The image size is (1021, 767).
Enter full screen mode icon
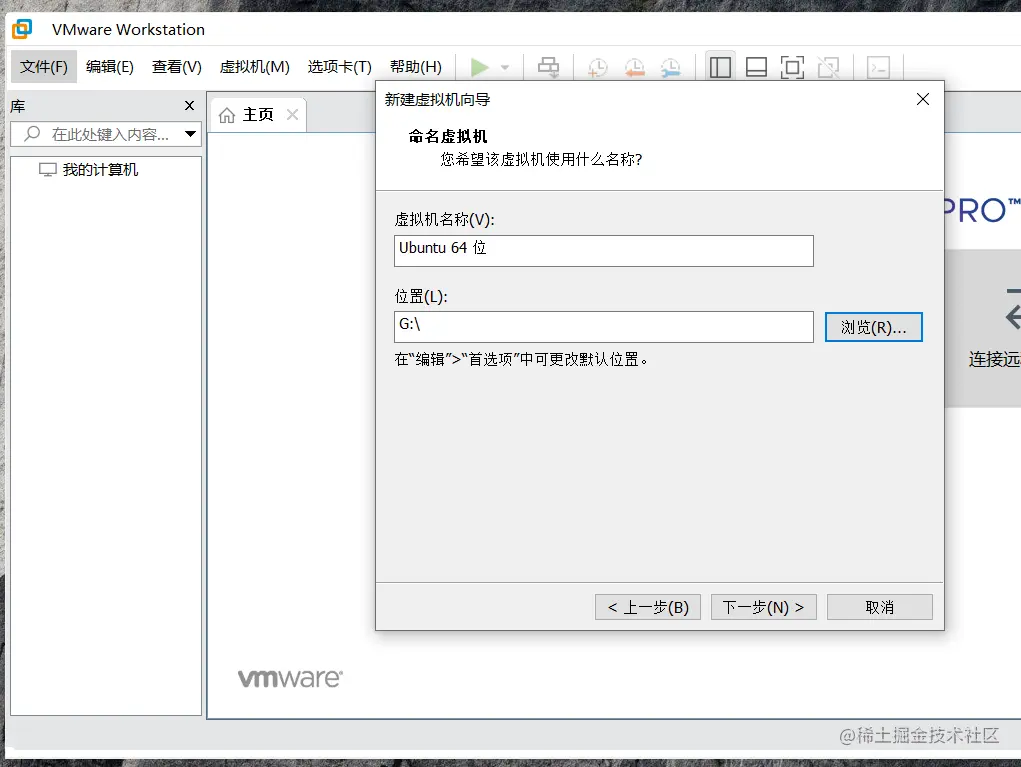coord(792,67)
